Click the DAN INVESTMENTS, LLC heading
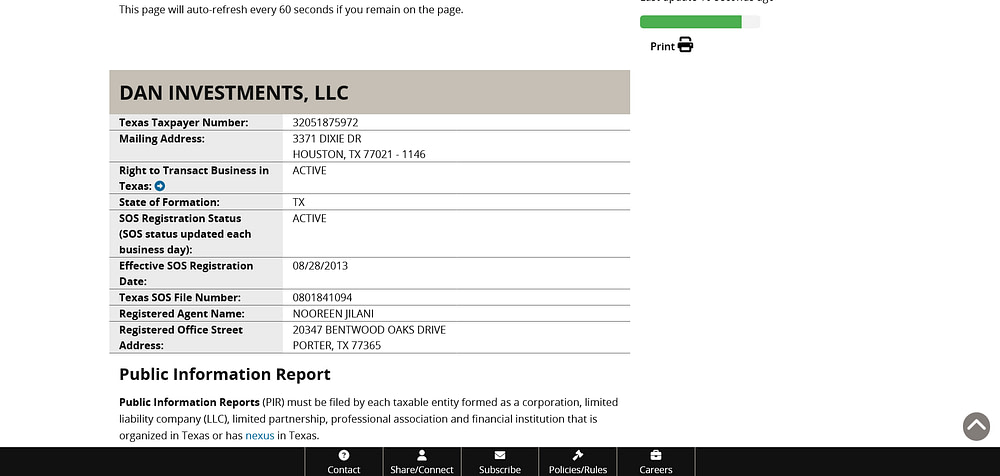Screen dimensions: 1000x476 click(233, 93)
